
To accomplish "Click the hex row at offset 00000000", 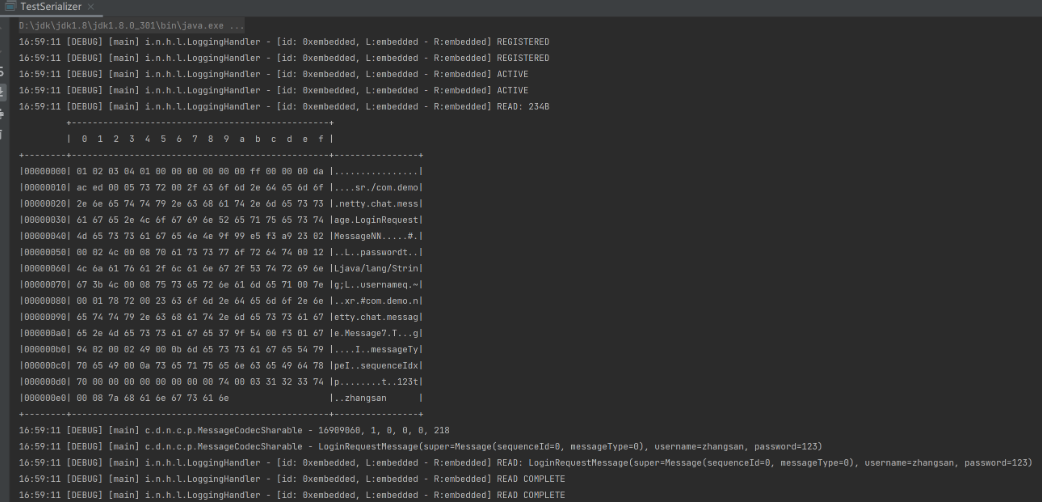I will click(x=220, y=171).
